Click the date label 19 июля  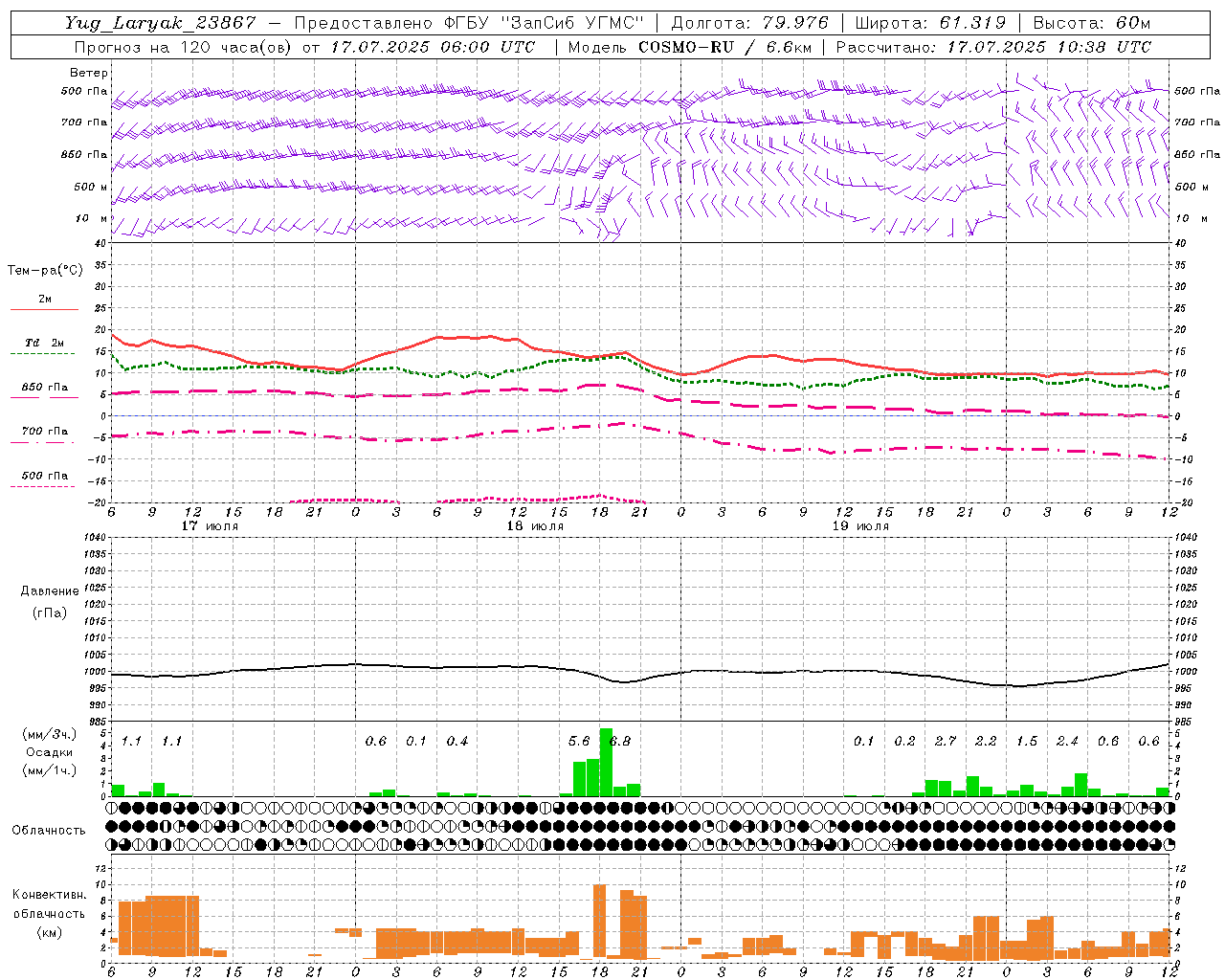[860, 525]
